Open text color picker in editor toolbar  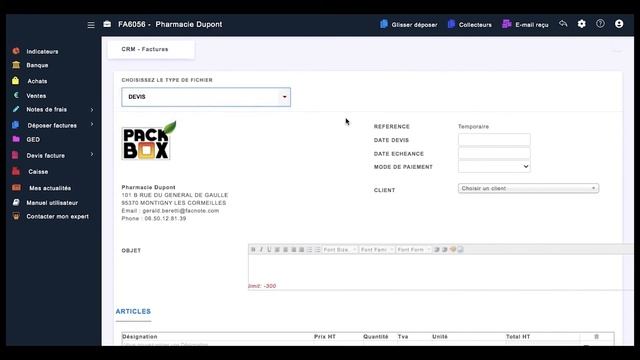(x=453, y=250)
